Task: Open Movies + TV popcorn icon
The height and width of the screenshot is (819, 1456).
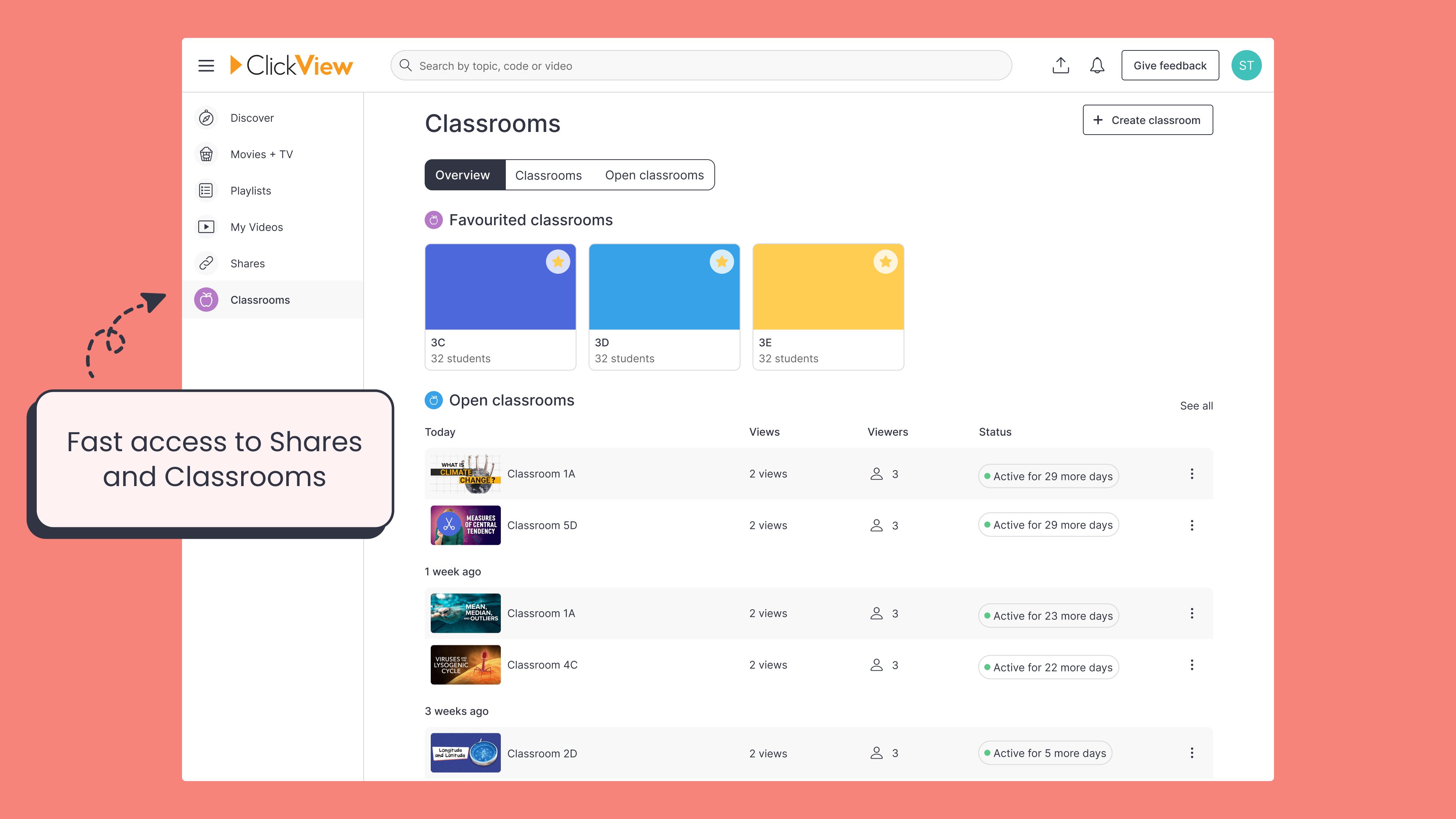Action: pos(206,154)
